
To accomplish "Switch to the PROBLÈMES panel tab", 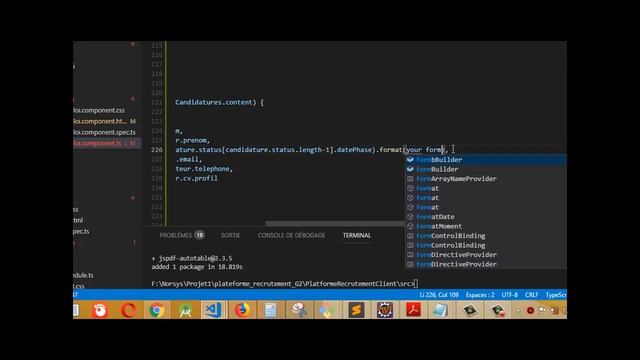I will [x=176, y=235].
